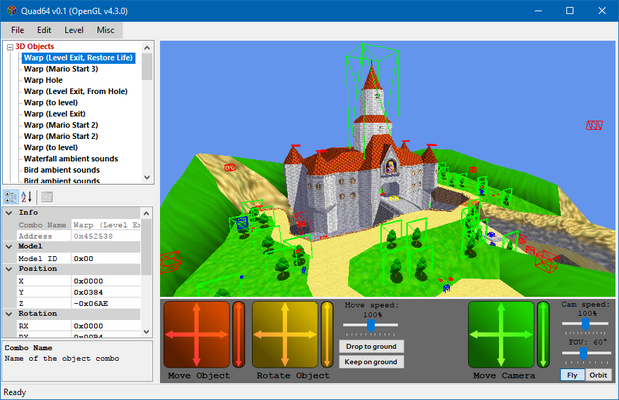Collapse the Position property category

point(9,269)
